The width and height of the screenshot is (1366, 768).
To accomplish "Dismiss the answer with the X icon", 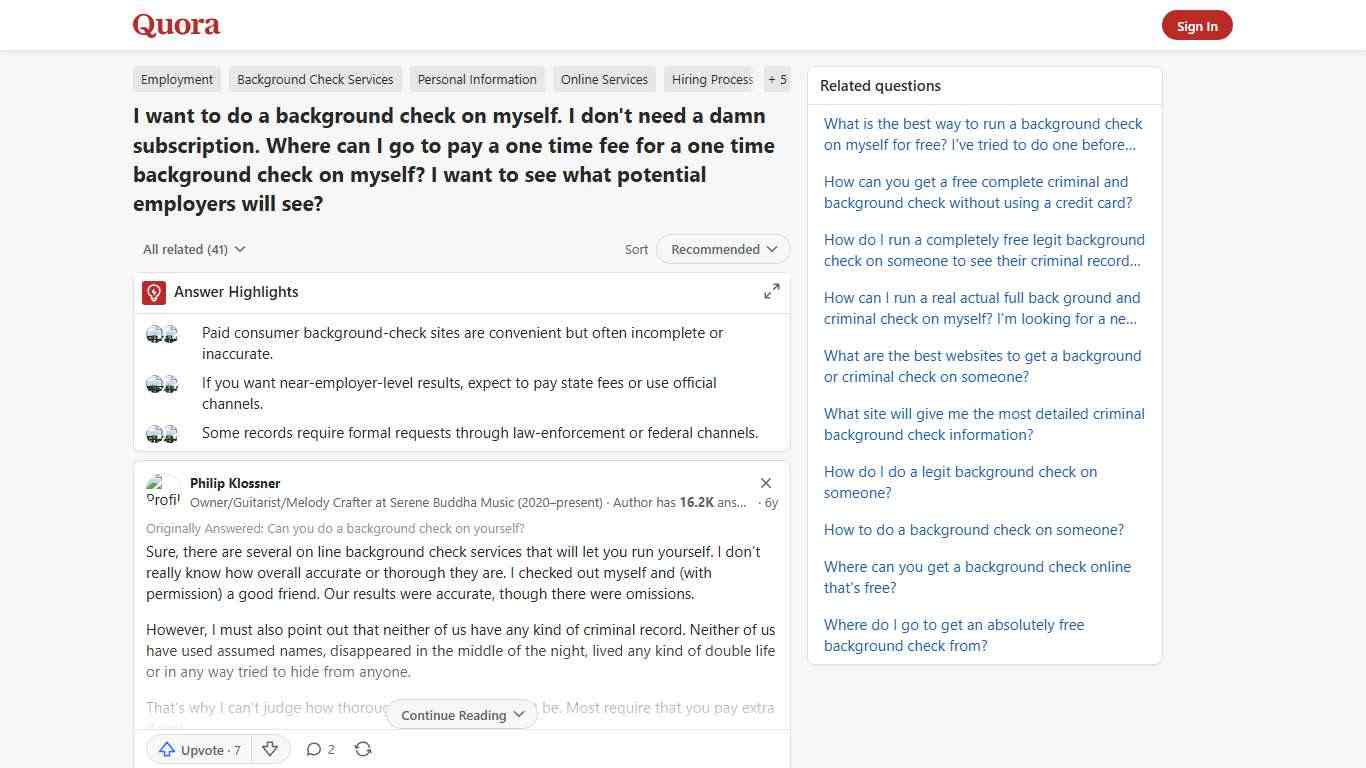I will pos(765,483).
